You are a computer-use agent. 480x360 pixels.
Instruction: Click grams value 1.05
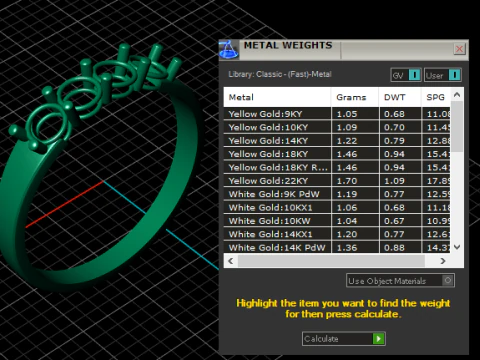347,114
